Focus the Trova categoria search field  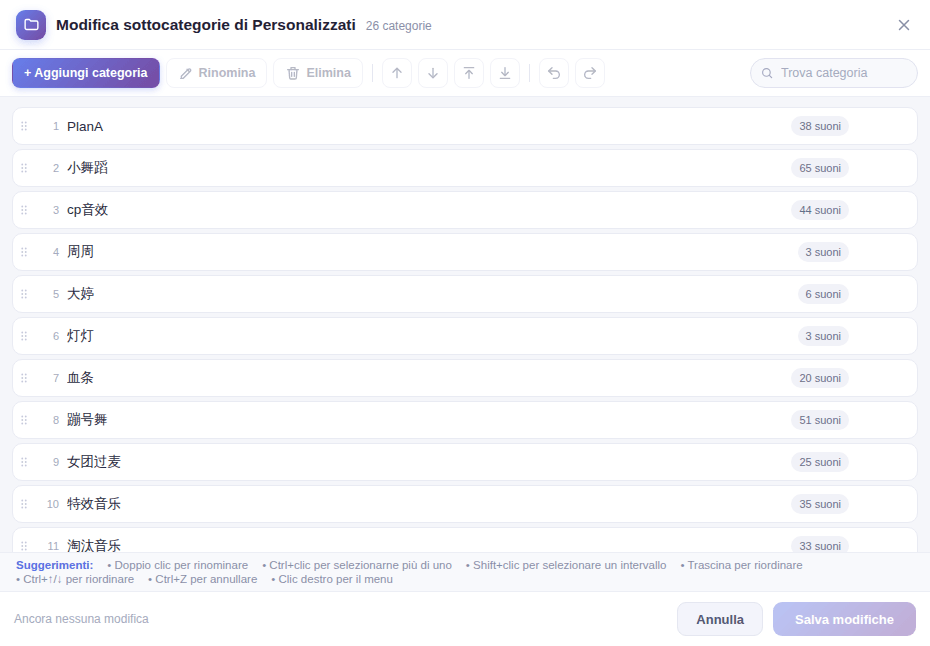[x=834, y=73]
